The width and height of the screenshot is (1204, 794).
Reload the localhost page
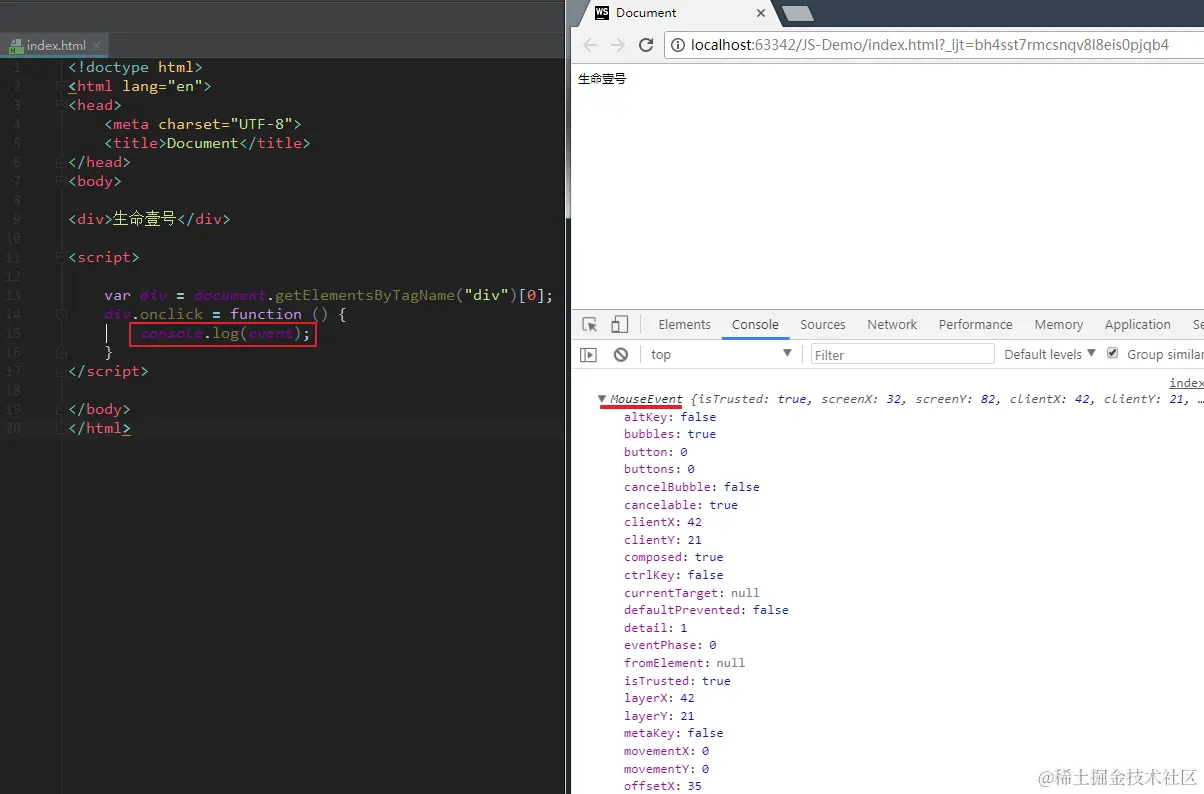tap(646, 45)
